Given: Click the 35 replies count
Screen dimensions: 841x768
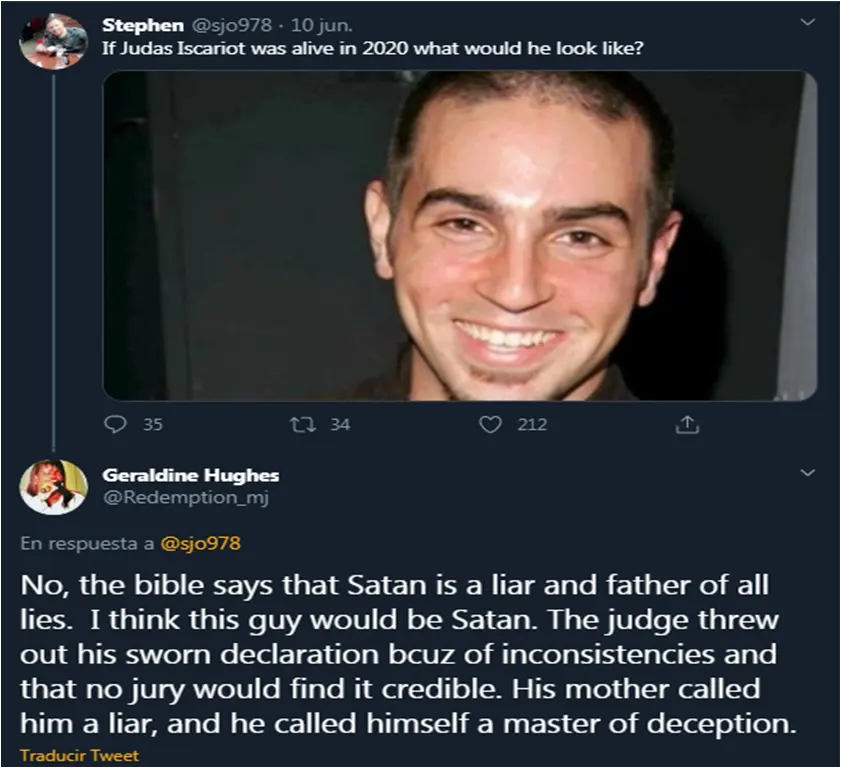Looking at the screenshot, I should [x=152, y=424].
